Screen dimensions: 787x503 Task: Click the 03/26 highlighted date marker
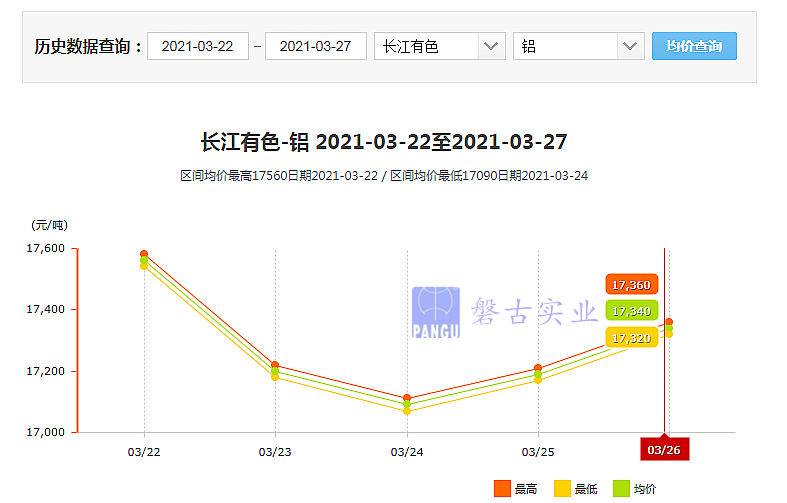click(x=664, y=449)
